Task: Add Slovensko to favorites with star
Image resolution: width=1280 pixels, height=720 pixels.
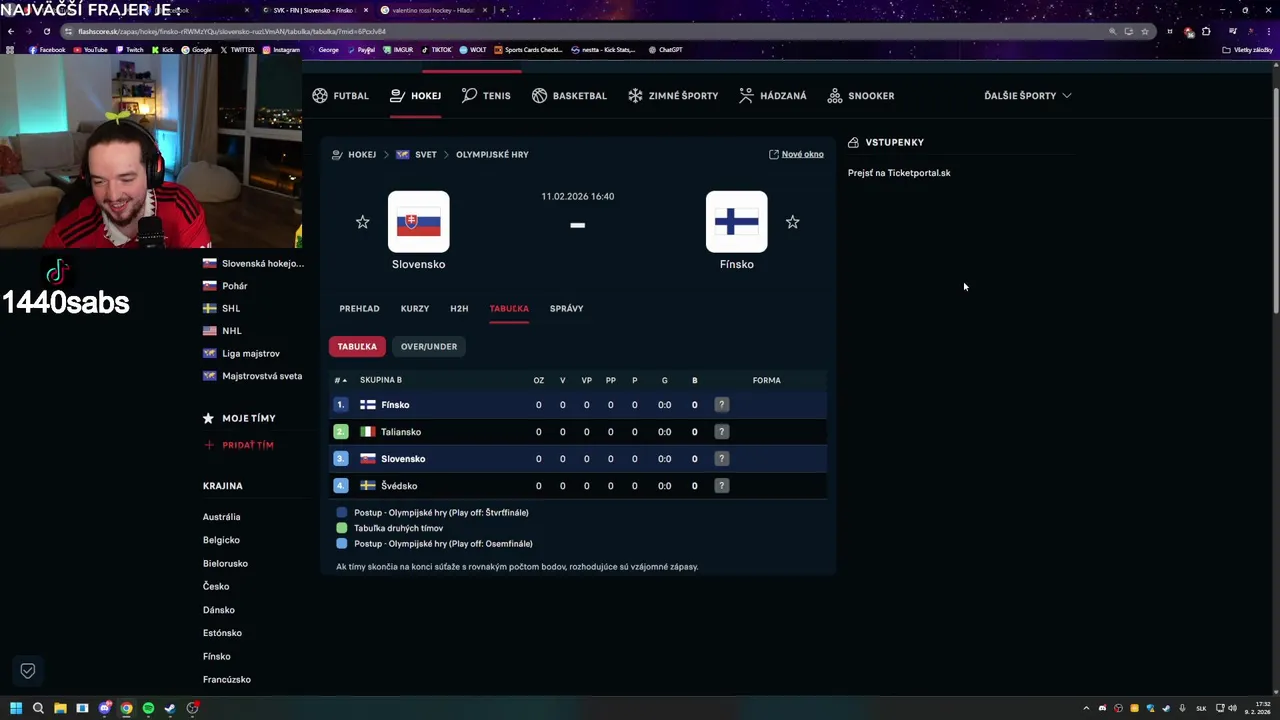Action: click(x=363, y=222)
